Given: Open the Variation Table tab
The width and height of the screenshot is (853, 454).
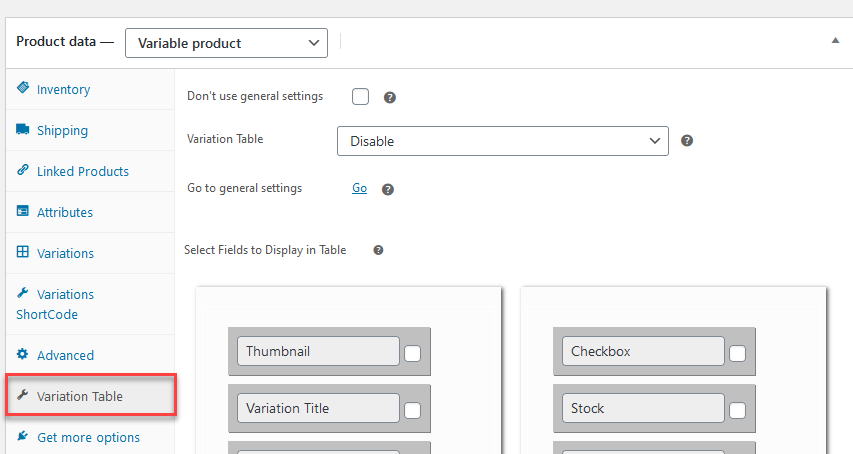Looking at the screenshot, I should point(80,396).
